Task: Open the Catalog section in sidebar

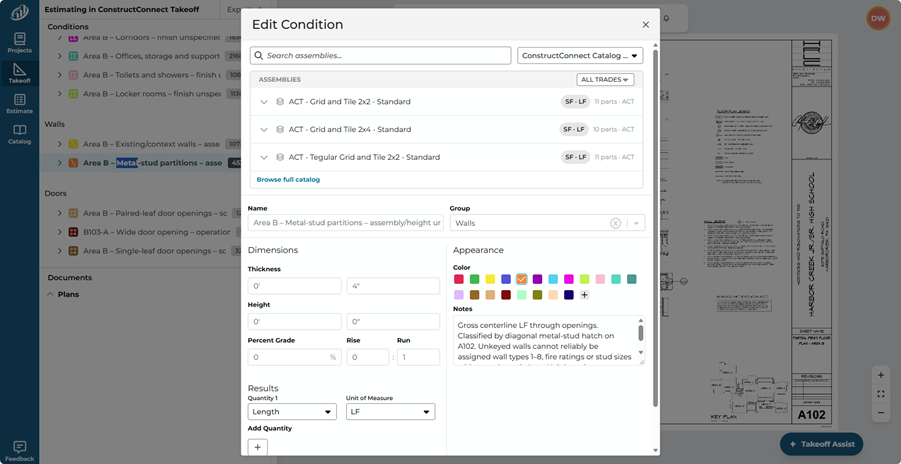Action: [x=20, y=135]
